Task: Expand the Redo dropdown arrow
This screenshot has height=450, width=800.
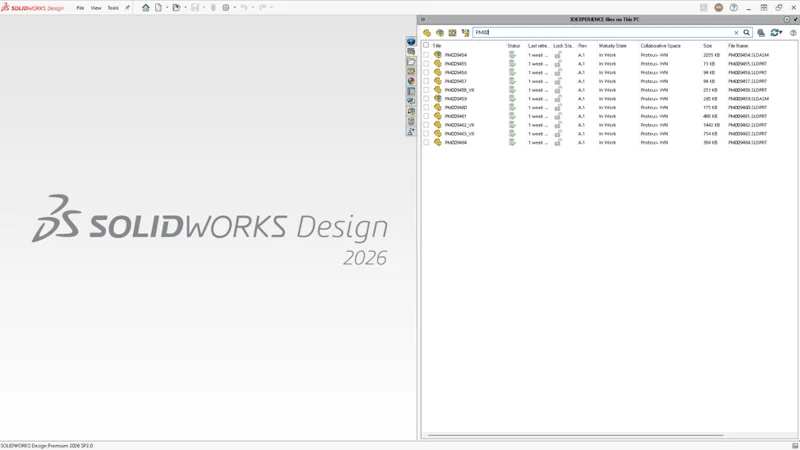Action: [271, 8]
